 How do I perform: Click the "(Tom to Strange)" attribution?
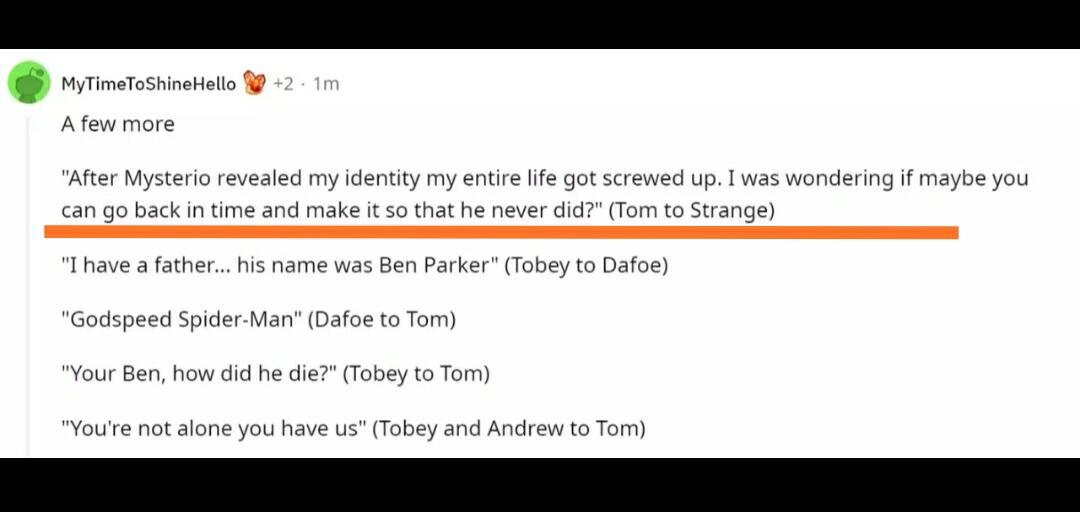(691, 211)
